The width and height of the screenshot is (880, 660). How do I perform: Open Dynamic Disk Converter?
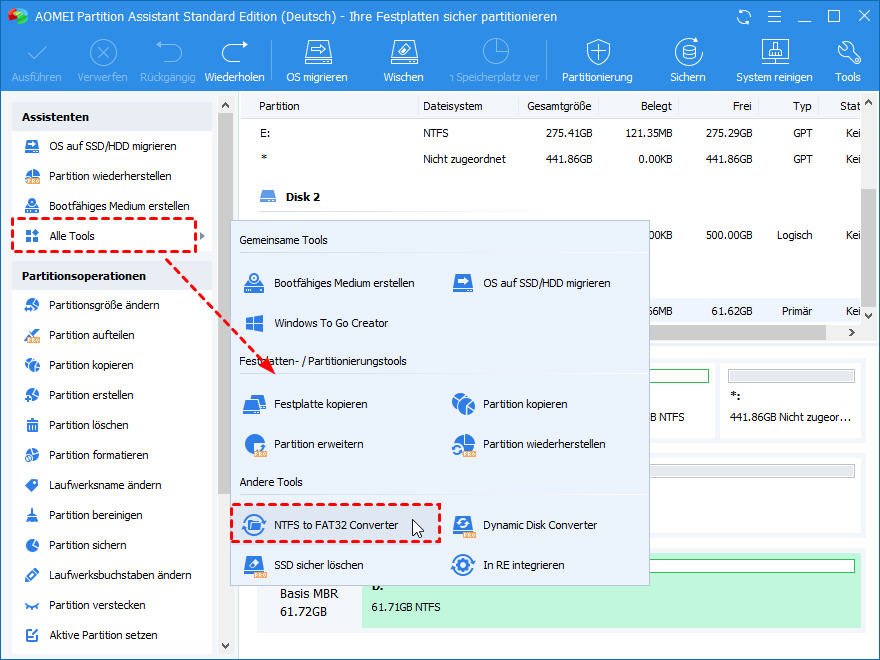point(525,525)
